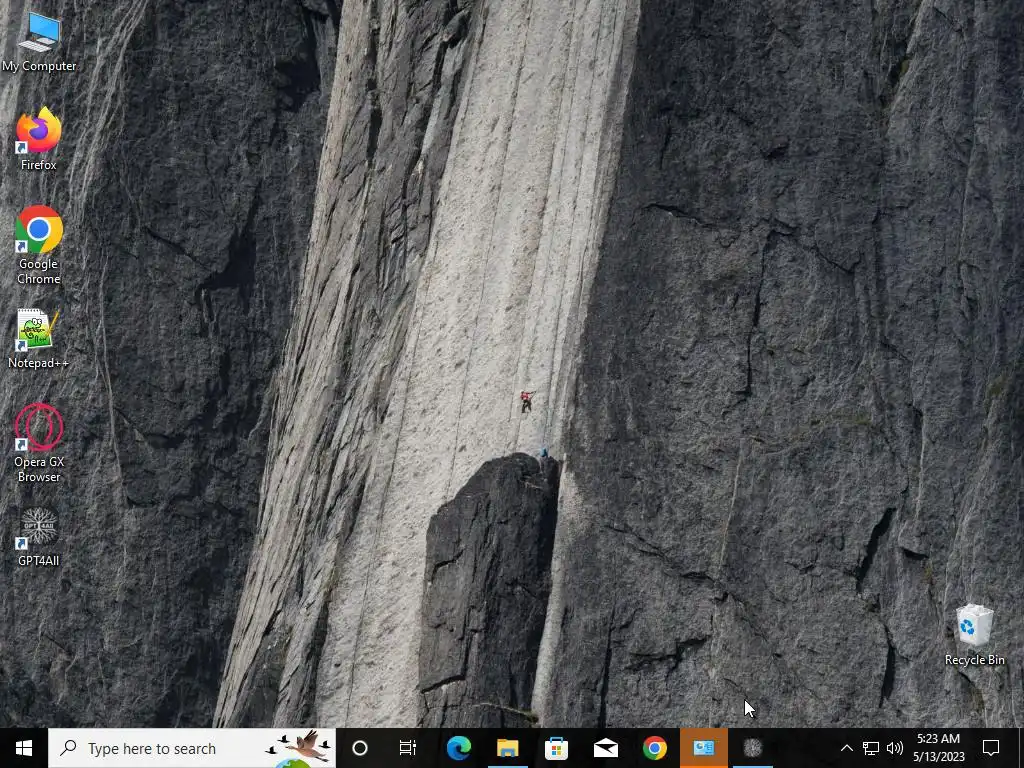Open Cortana from the taskbar
Screen dimensions: 1024x768
[x=359, y=748]
